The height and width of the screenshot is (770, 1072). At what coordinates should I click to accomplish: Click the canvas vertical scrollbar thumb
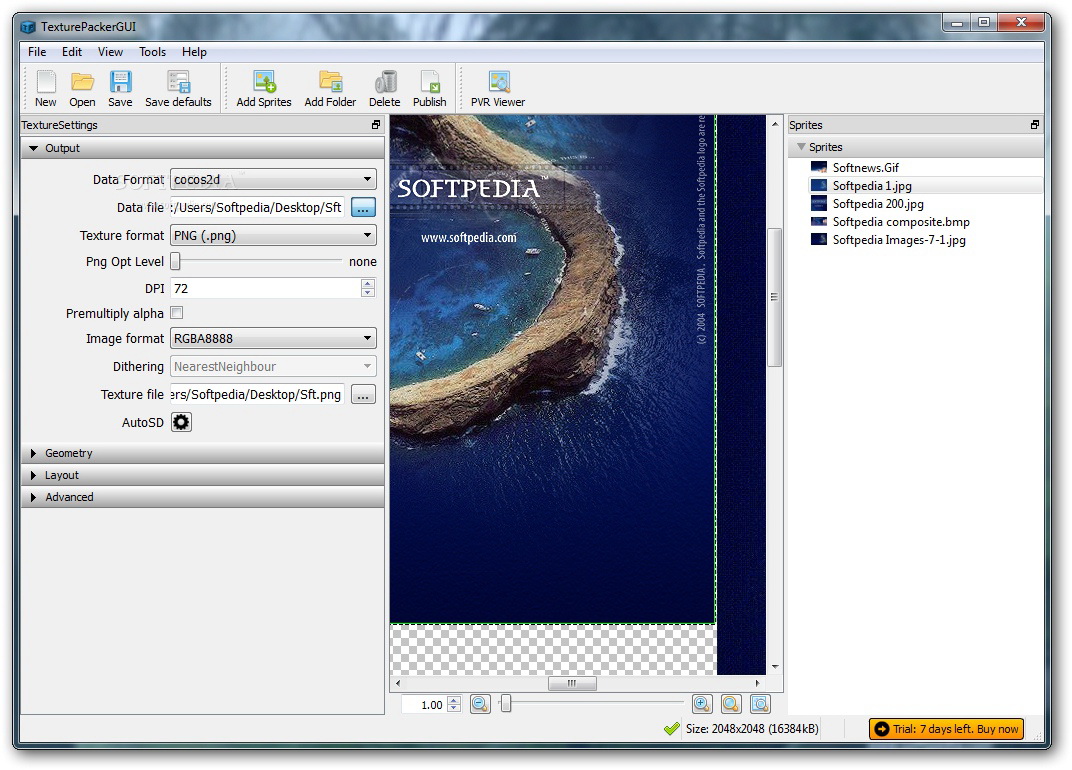[x=775, y=297]
